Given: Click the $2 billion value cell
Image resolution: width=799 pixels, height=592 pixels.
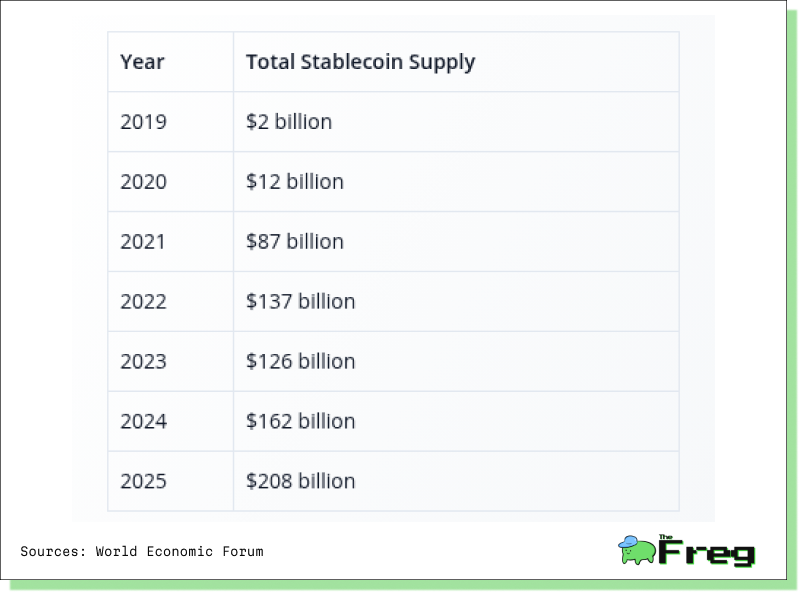Looking at the screenshot, I should tap(456, 122).
